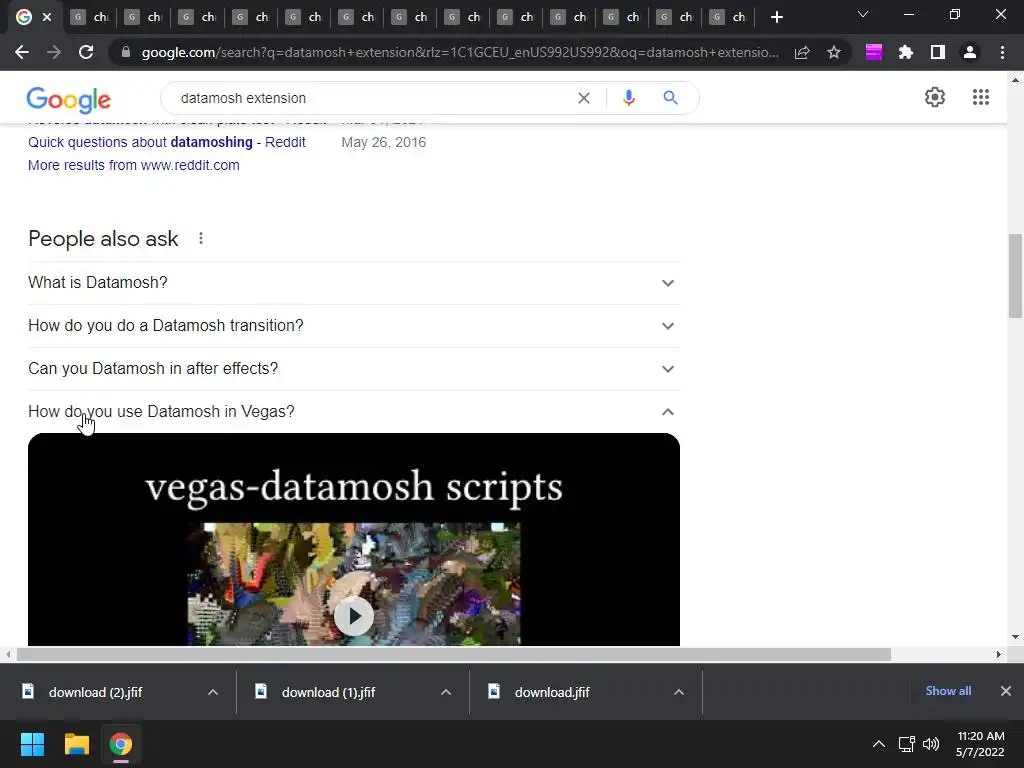This screenshot has height=768, width=1024.
Task: Toggle the browser side panel
Action: pos(938,52)
